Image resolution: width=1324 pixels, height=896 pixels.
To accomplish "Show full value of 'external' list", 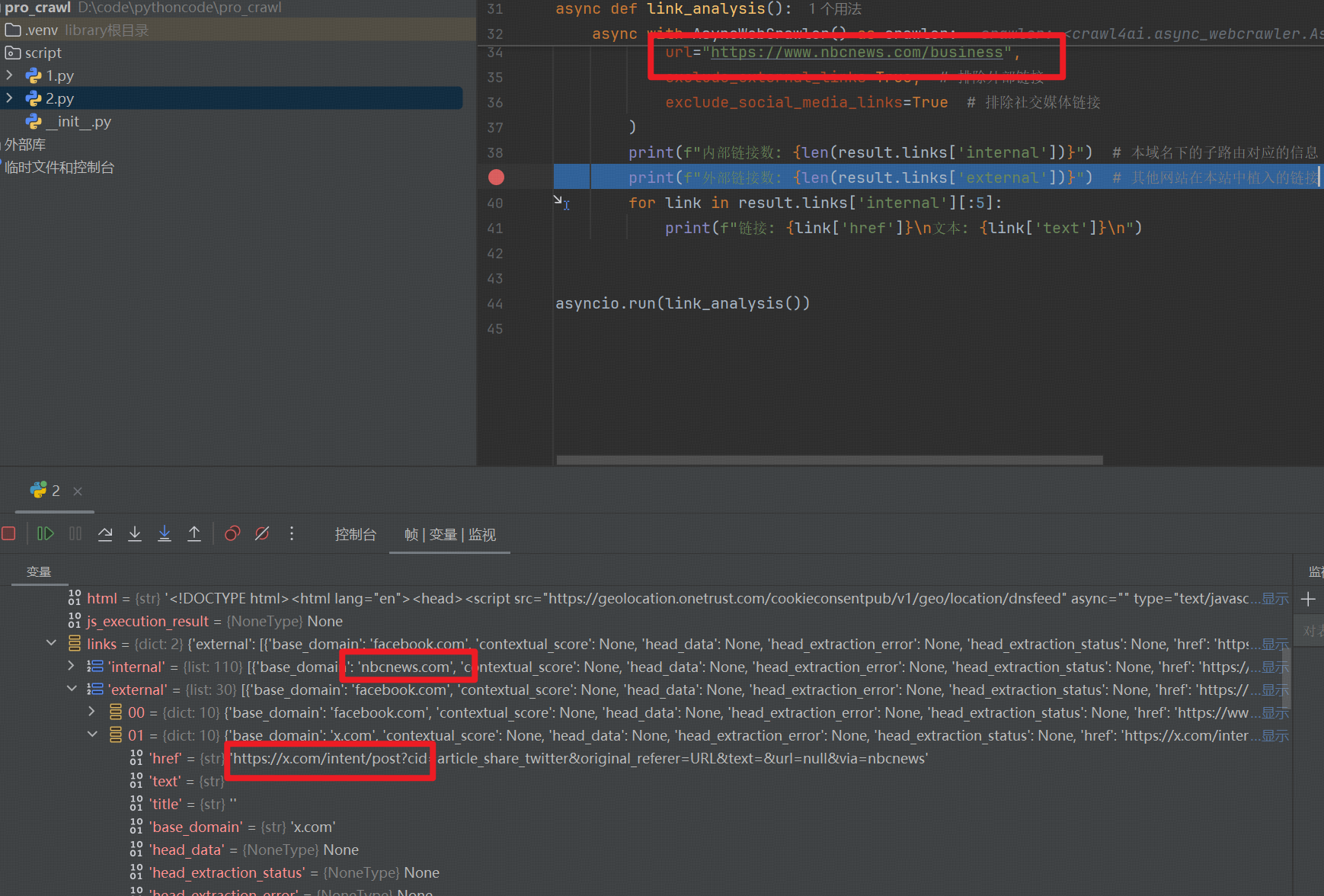I will coord(1274,690).
